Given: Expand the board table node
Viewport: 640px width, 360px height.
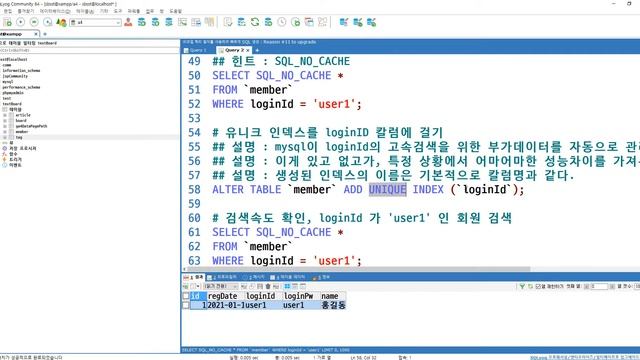Looking at the screenshot, I should [5, 121].
